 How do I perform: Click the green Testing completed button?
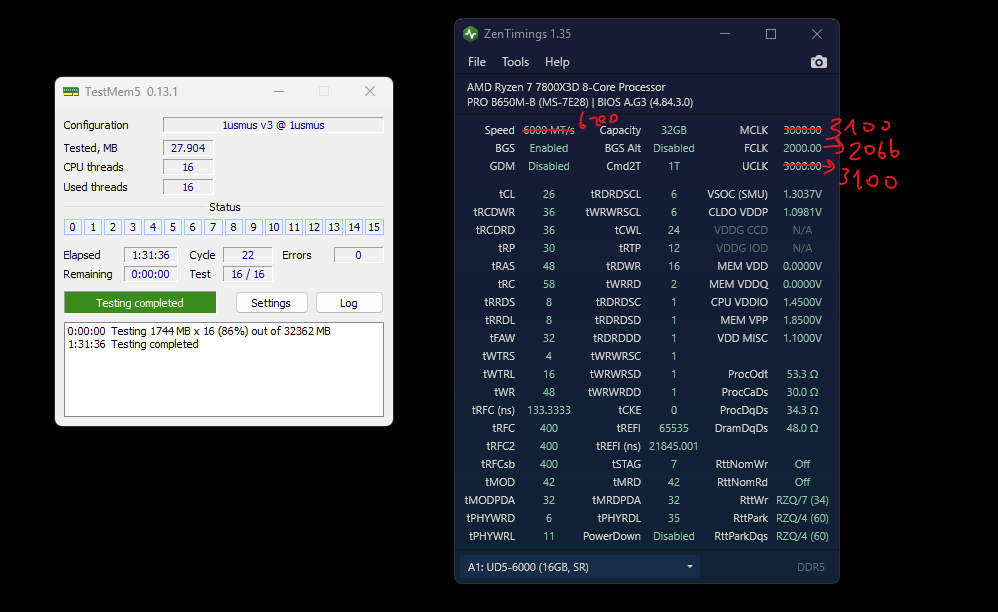(x=140, y=303)
